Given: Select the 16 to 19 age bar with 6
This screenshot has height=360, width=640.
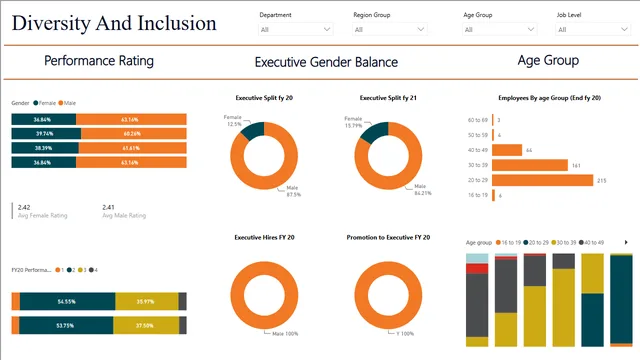Looking at the screenshot, I should coord(493,195).
